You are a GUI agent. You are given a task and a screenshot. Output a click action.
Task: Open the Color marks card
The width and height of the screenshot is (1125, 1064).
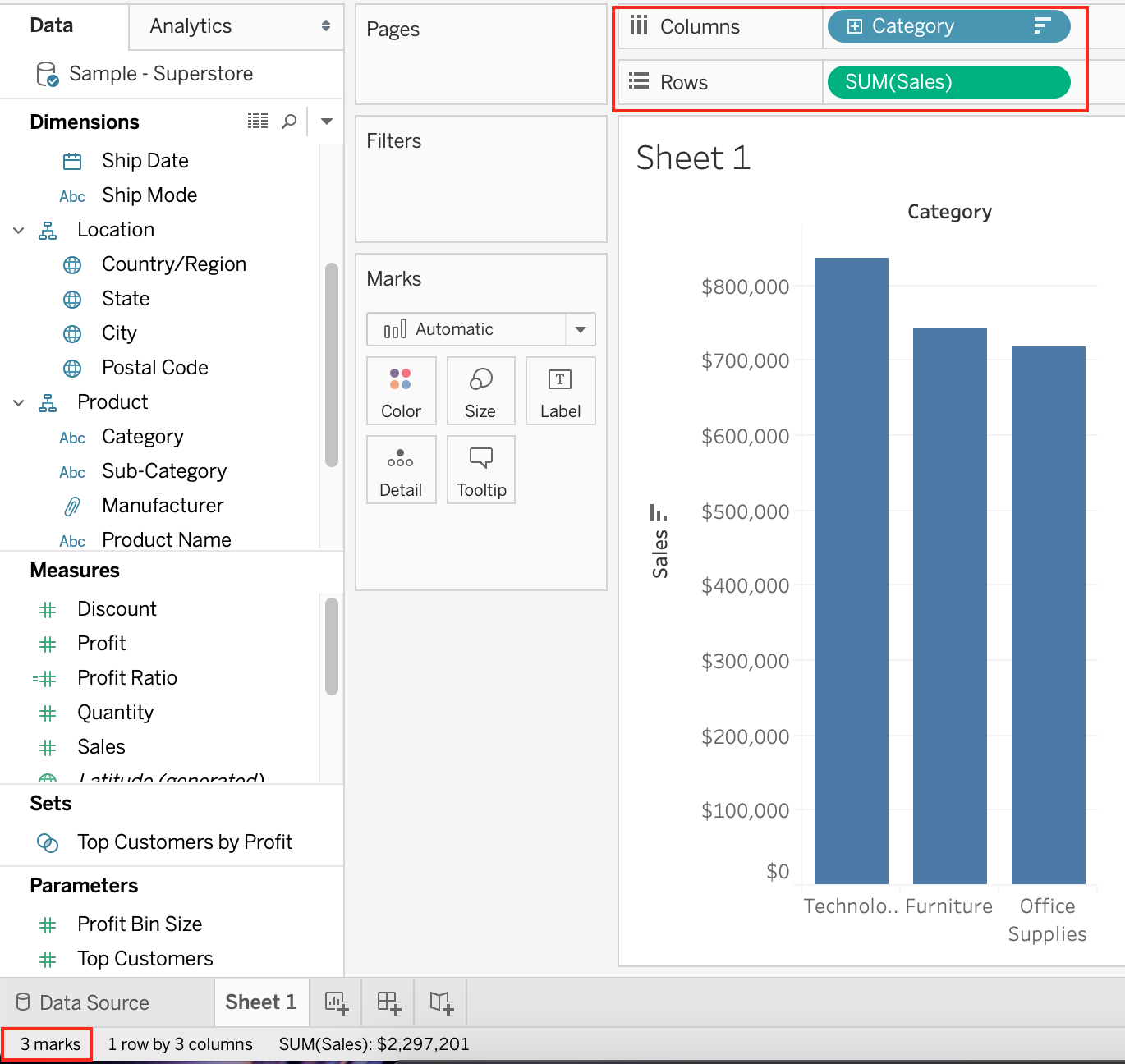tap(401, 391)
